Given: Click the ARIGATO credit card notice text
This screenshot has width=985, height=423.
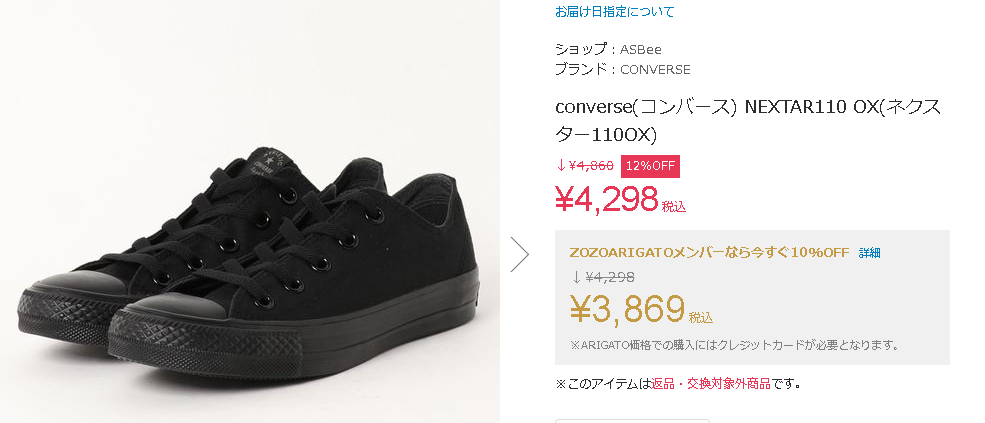Looking at the screenshot, I should 734,346.
